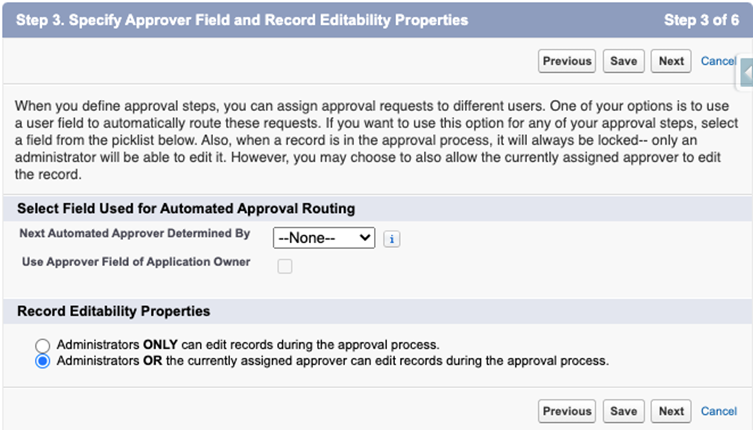This screenshot has width=753, height=430.
Task: Select the Administrators ONLY radio button
Action: (x=43, y=344)
